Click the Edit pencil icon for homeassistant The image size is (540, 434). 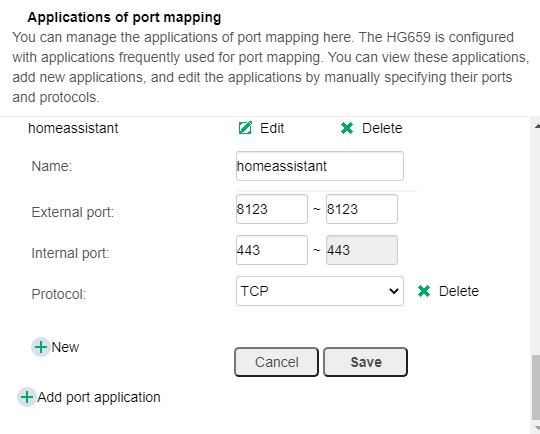point(245,128)
